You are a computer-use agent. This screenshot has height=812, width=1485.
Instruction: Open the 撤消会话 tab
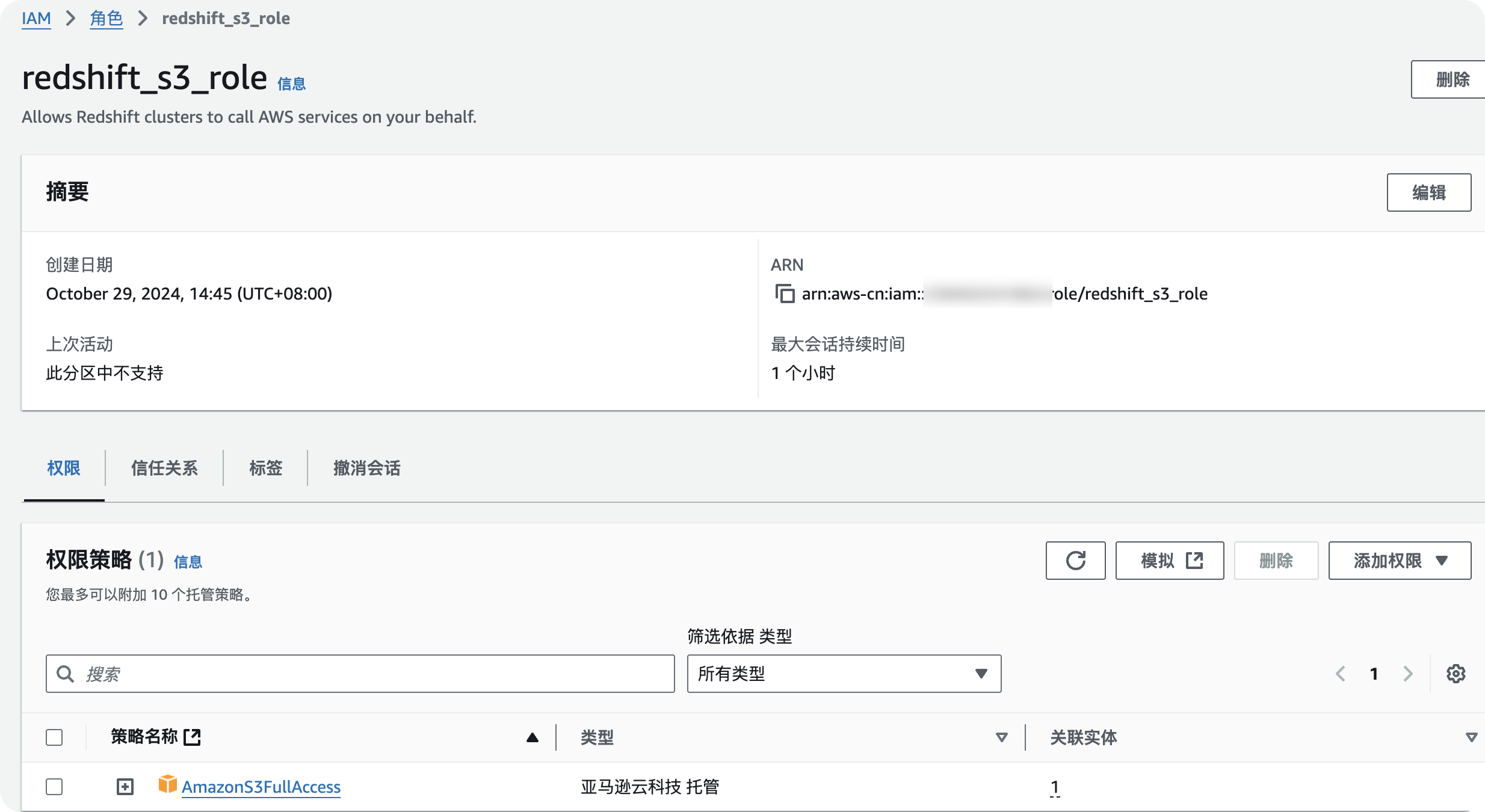pyautogui.click(x=367, y=468)
